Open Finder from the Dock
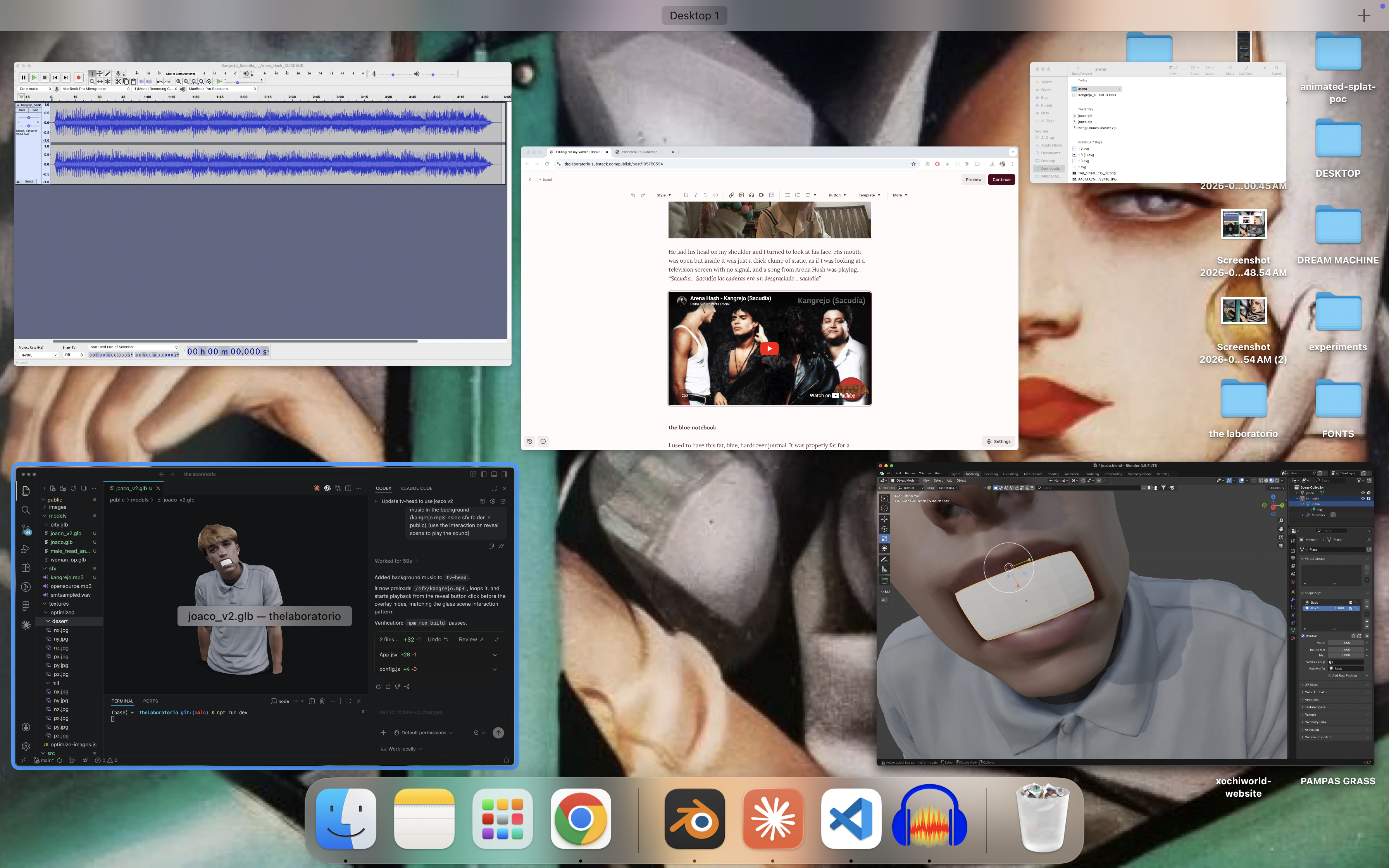Screen dimensions: 1389x868 (346, 818)
